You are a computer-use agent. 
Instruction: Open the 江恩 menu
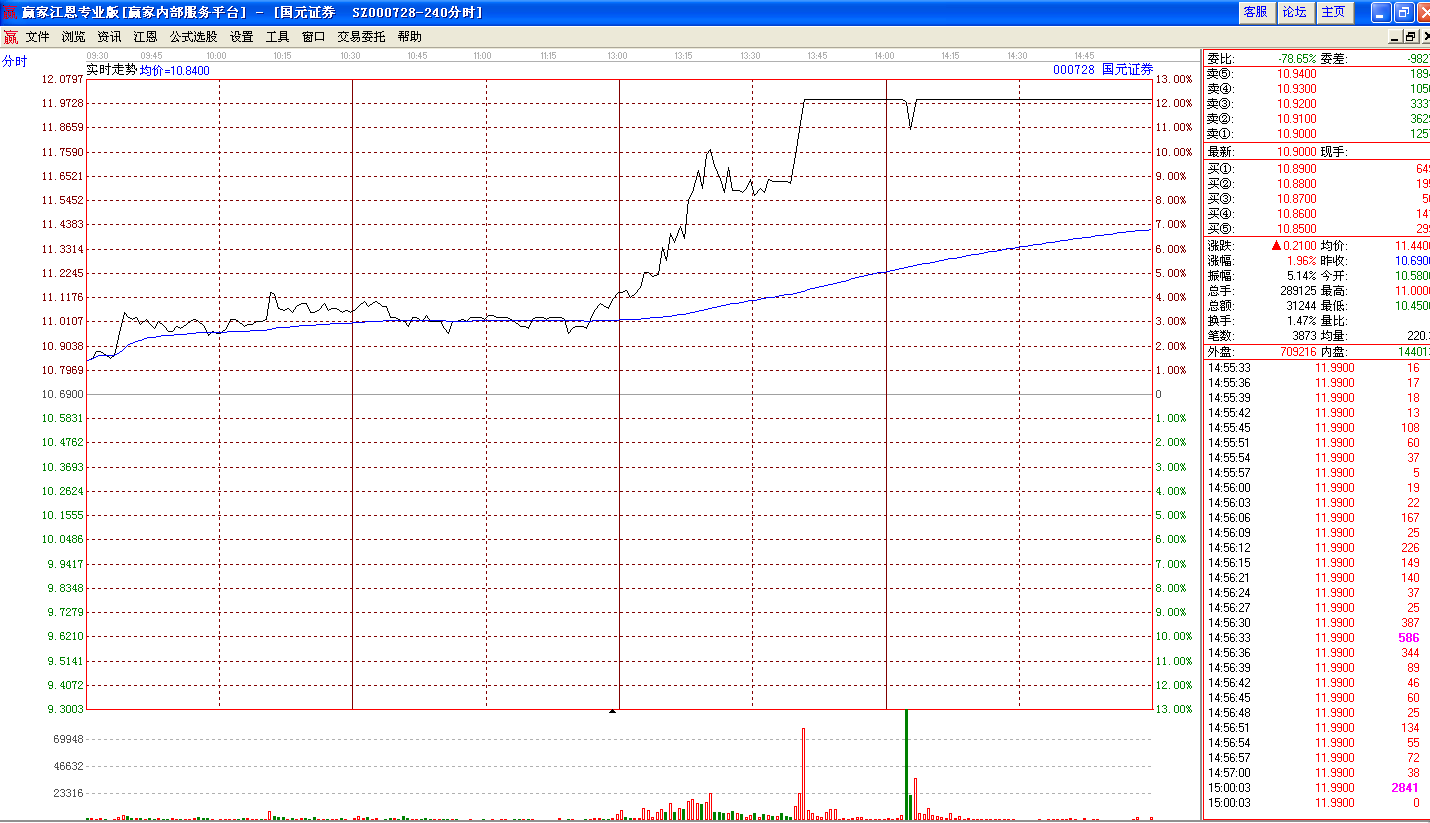(145, 37)
